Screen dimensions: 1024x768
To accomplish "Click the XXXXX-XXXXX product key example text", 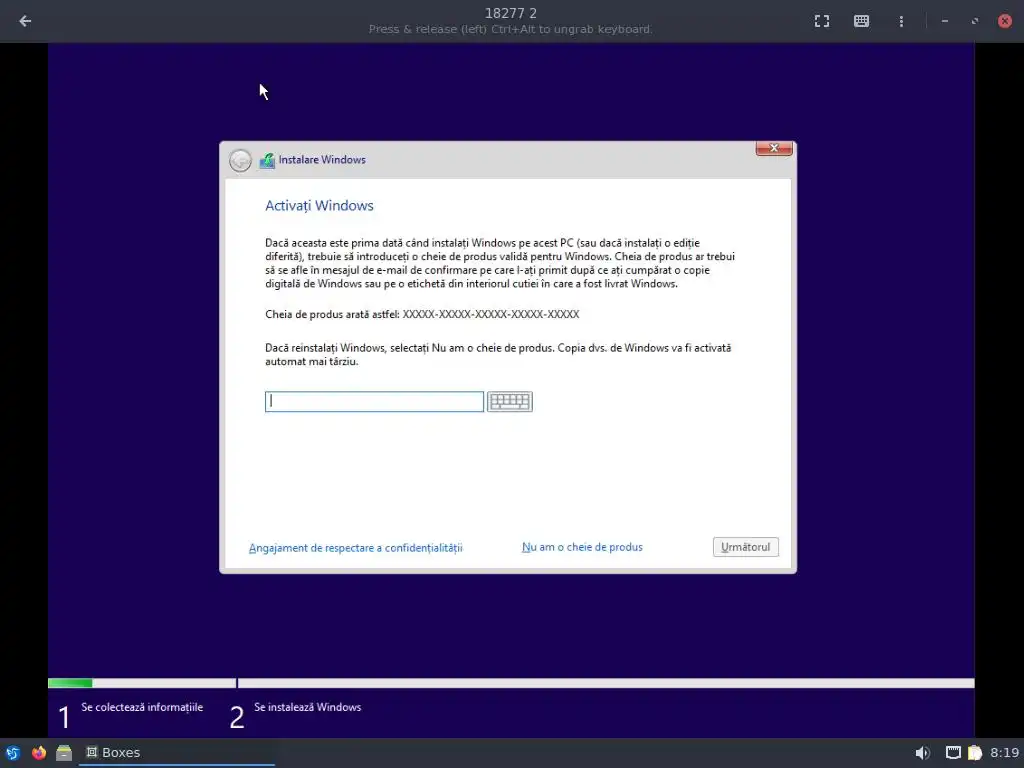I will (x=490, y=314).
